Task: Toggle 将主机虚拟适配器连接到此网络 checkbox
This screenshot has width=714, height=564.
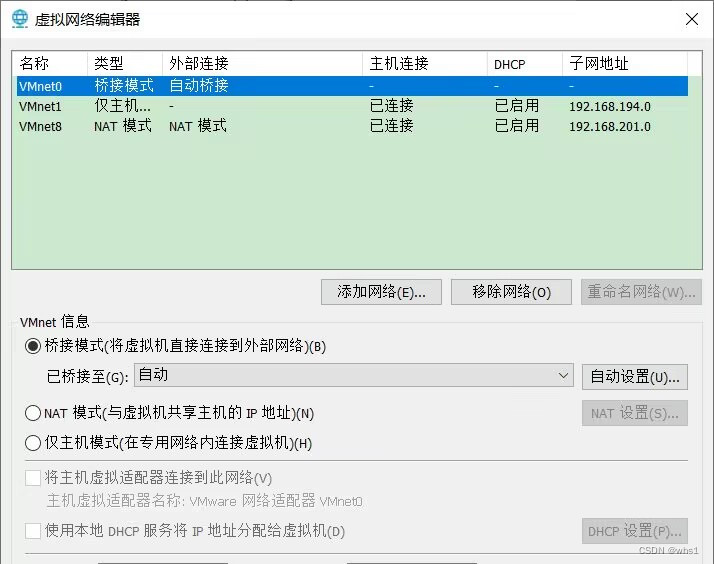Action: click(x=33, y=478)
